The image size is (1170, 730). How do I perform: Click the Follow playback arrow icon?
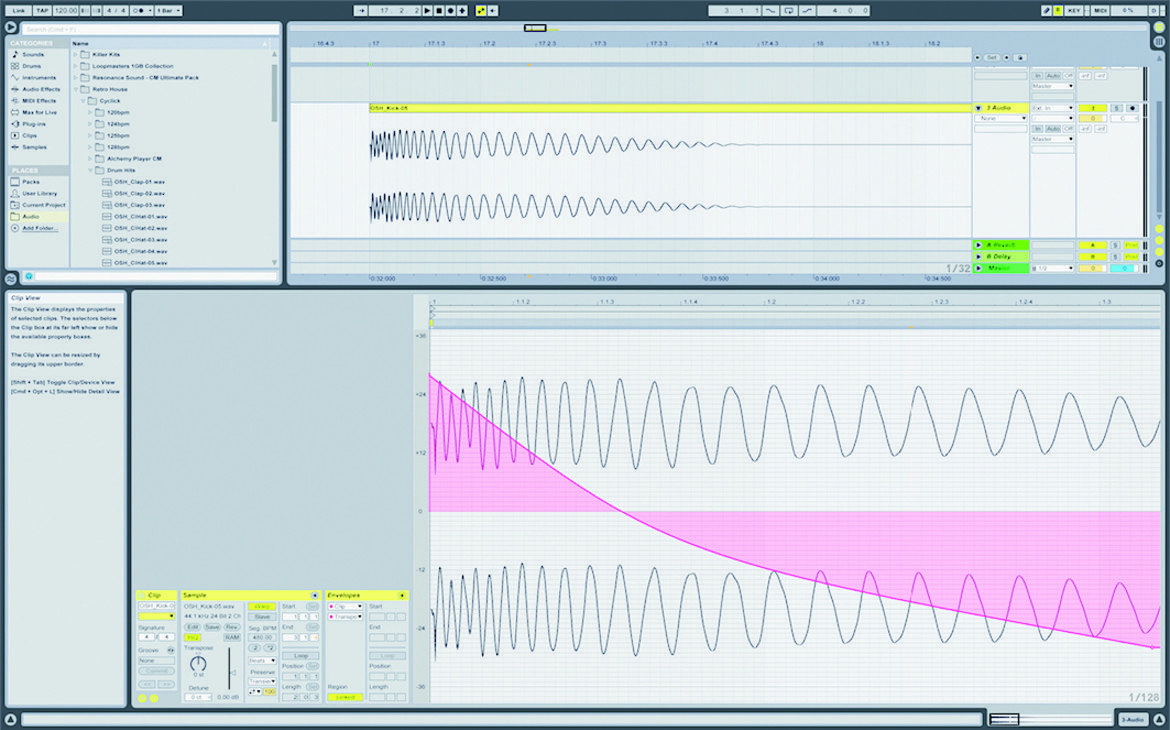[360, 10]
